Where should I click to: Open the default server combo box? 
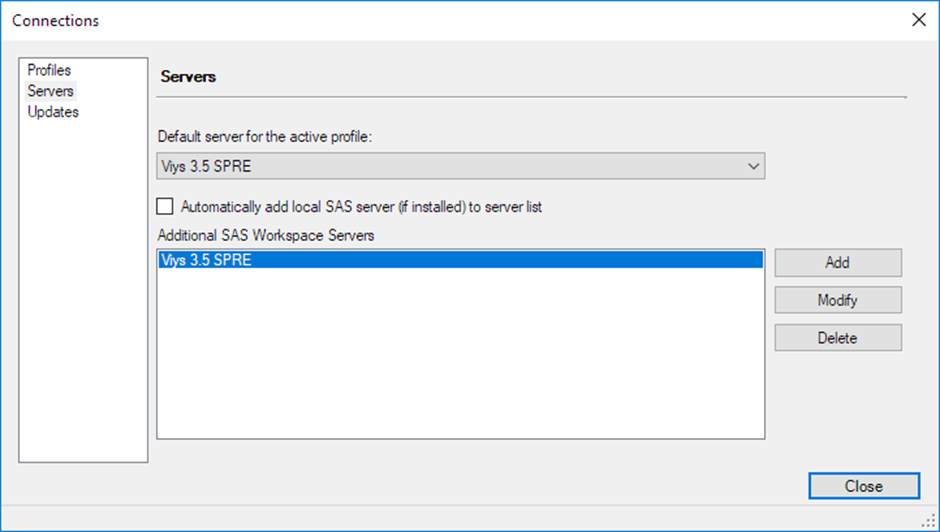450,166
